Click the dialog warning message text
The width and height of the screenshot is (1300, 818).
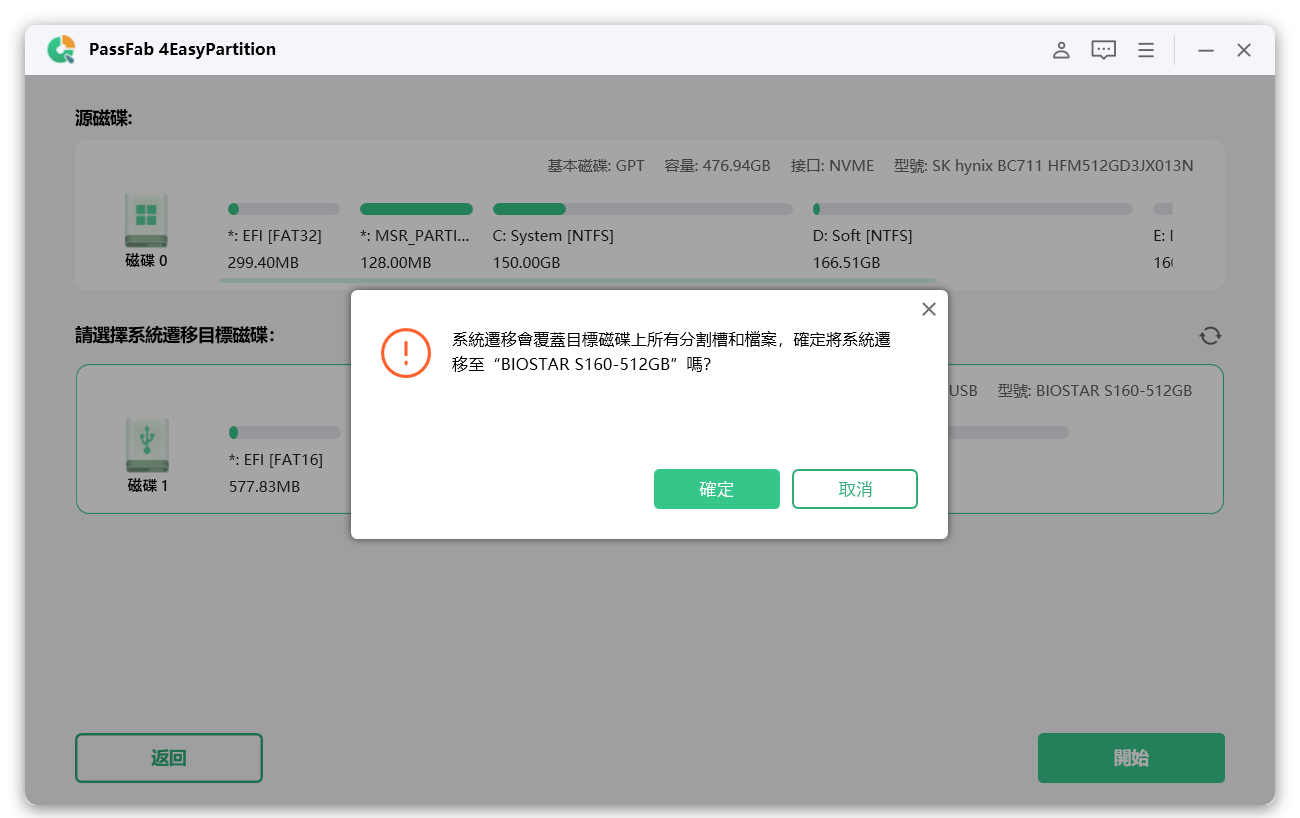click(x=671, y=352)
